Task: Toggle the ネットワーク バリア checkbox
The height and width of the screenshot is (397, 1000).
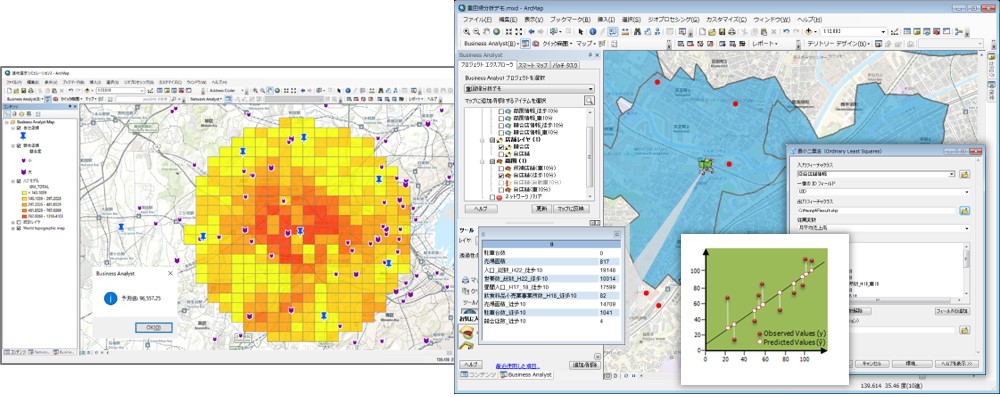Action: [492, 197]
